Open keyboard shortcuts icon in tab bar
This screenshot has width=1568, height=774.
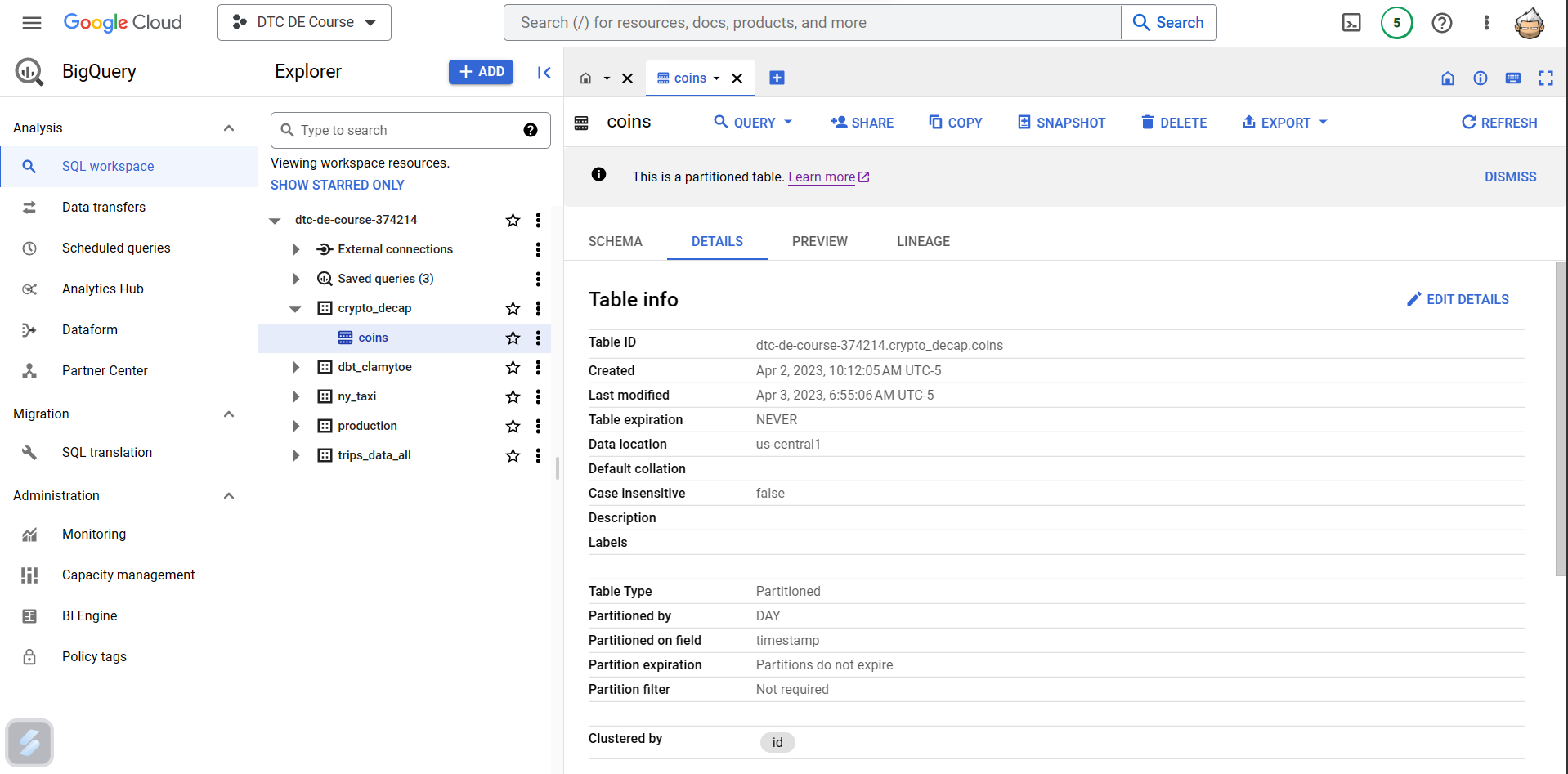pyautogui.click(x=1513, y=78)
